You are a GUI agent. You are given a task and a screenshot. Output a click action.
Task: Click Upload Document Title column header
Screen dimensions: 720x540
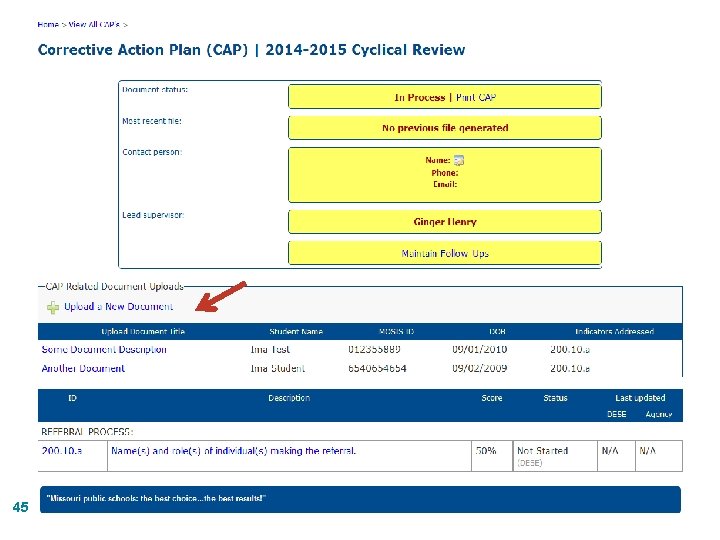pyautogui.click(x=143, y=332)
